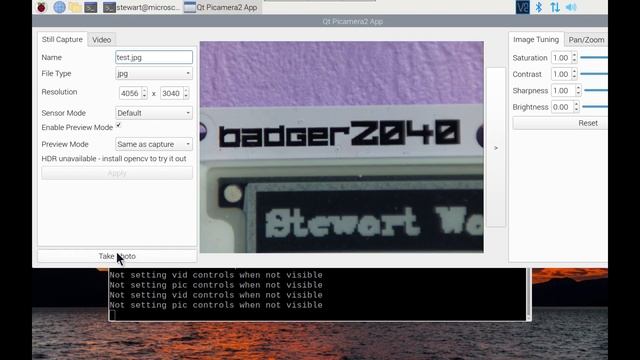Open the network connections tray icon
The image size is (640, 360).
(555, 7)
